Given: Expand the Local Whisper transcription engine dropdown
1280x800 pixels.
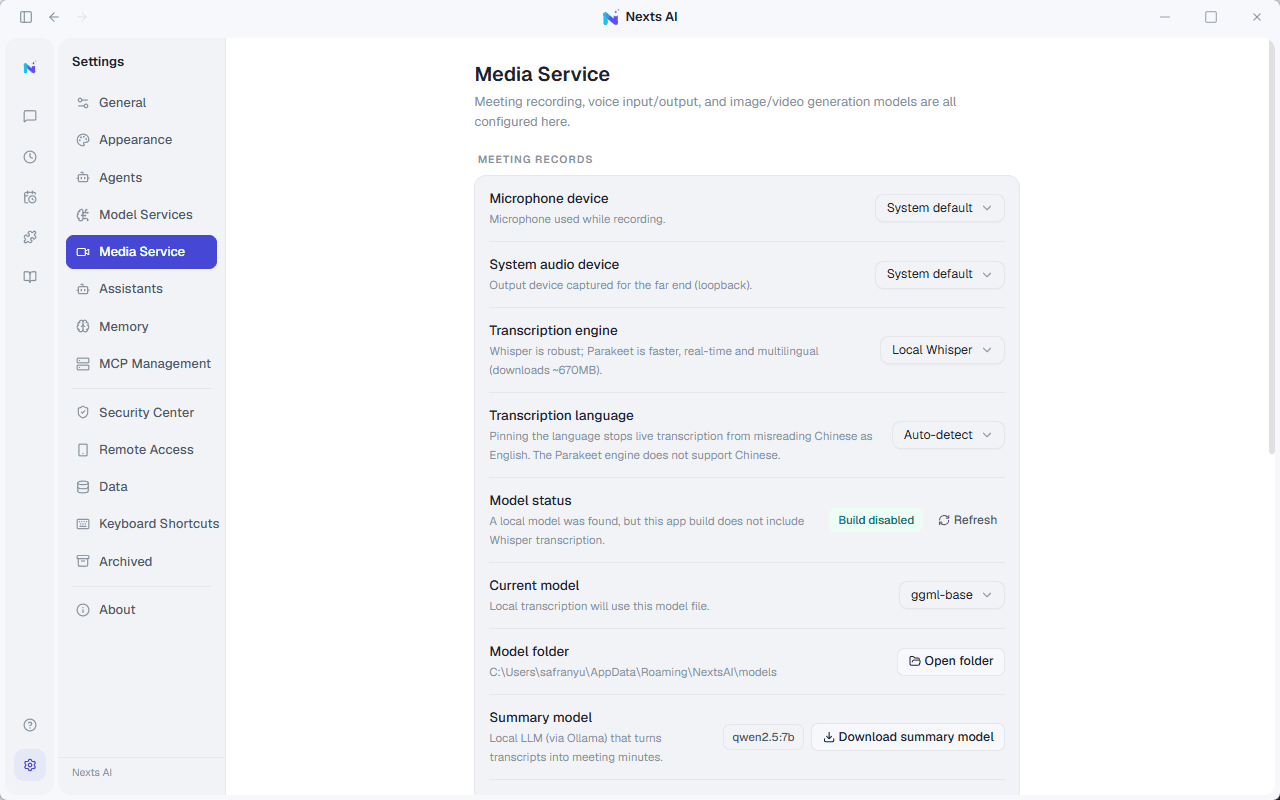Looking at the screenshot, I should pyautogui.click(x=942, y=350).
